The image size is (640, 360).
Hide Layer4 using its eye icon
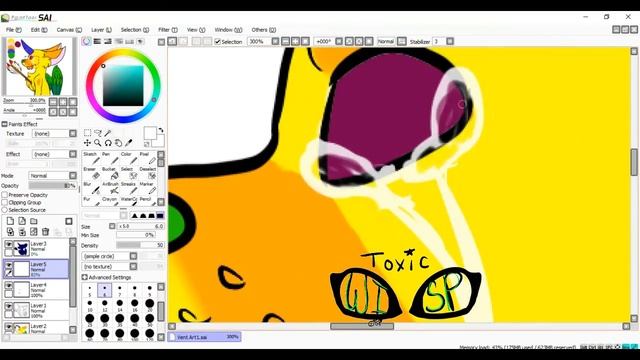pyautogui.click(x=8, y=285)
